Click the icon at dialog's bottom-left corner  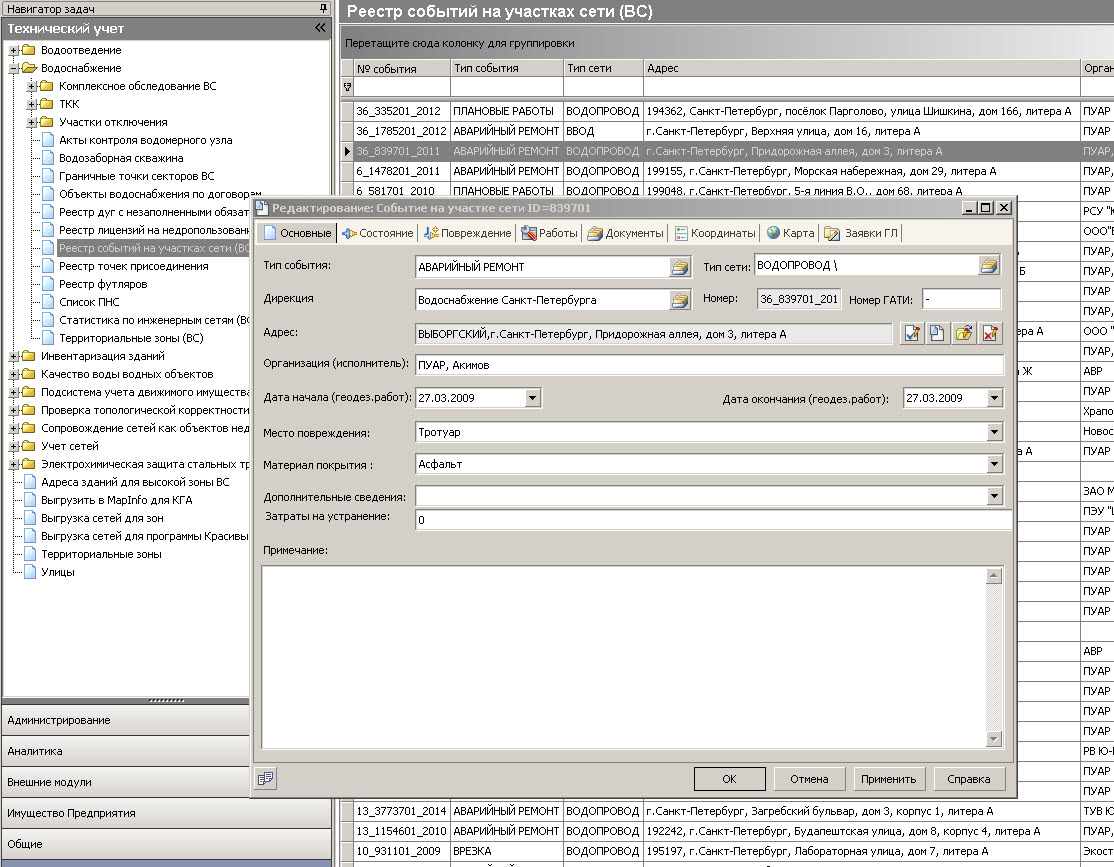[x=265, y=778]
